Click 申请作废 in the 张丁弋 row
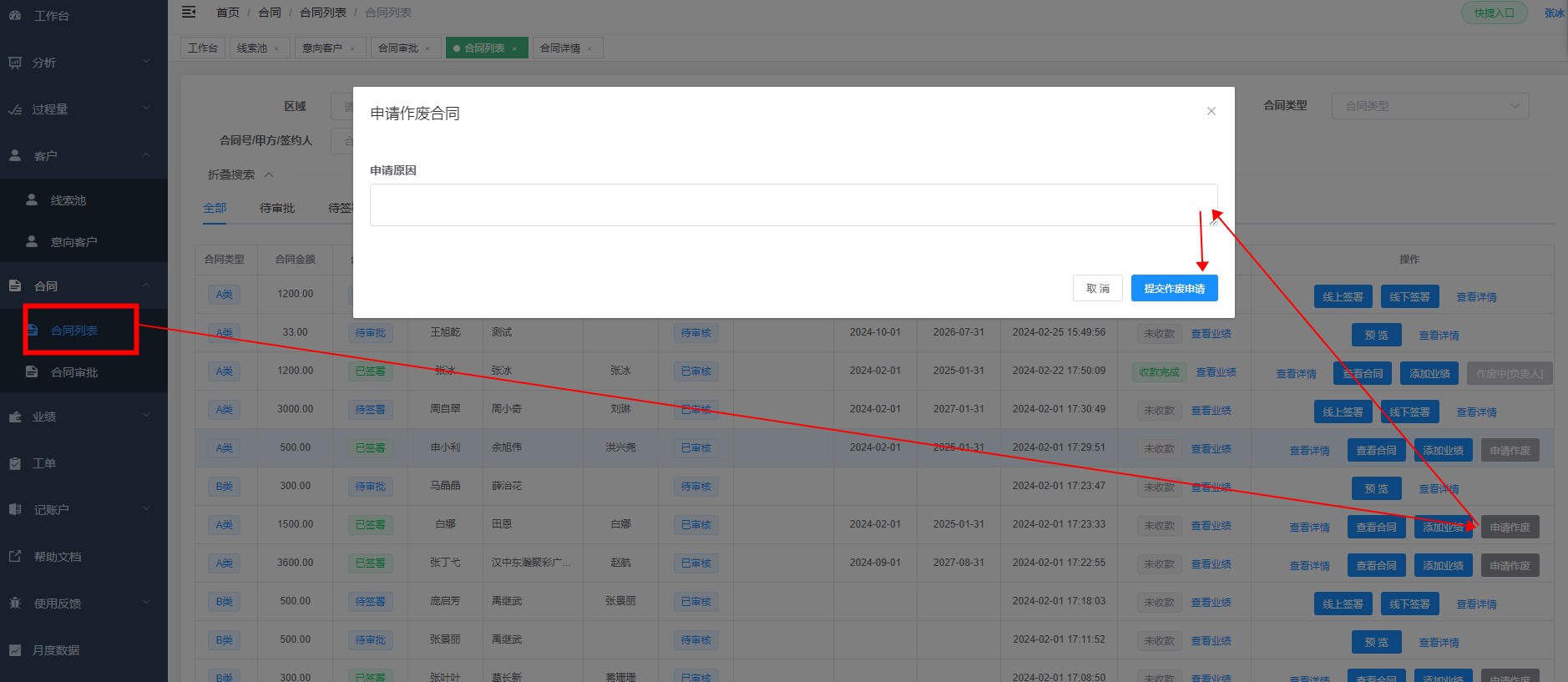 pos(1510,565)
